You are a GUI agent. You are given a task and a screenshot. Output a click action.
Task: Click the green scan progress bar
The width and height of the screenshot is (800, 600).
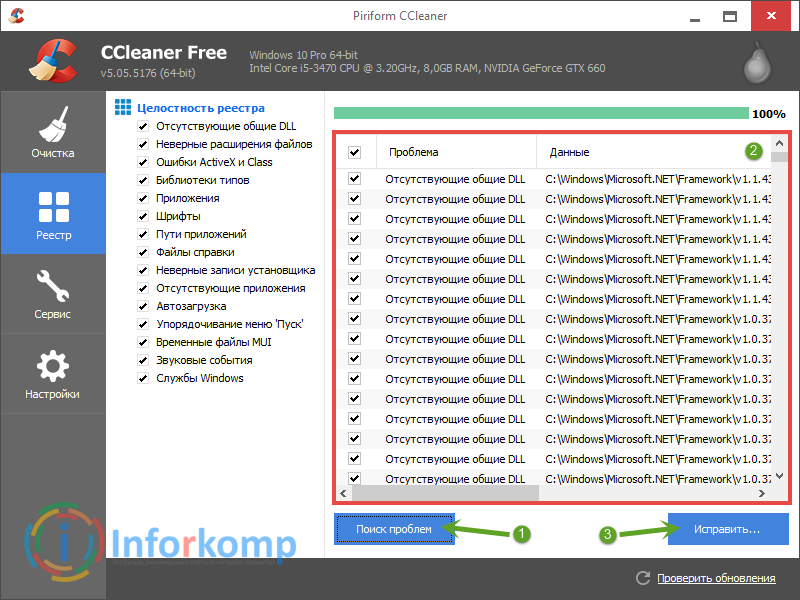click(x=541, y=113)
